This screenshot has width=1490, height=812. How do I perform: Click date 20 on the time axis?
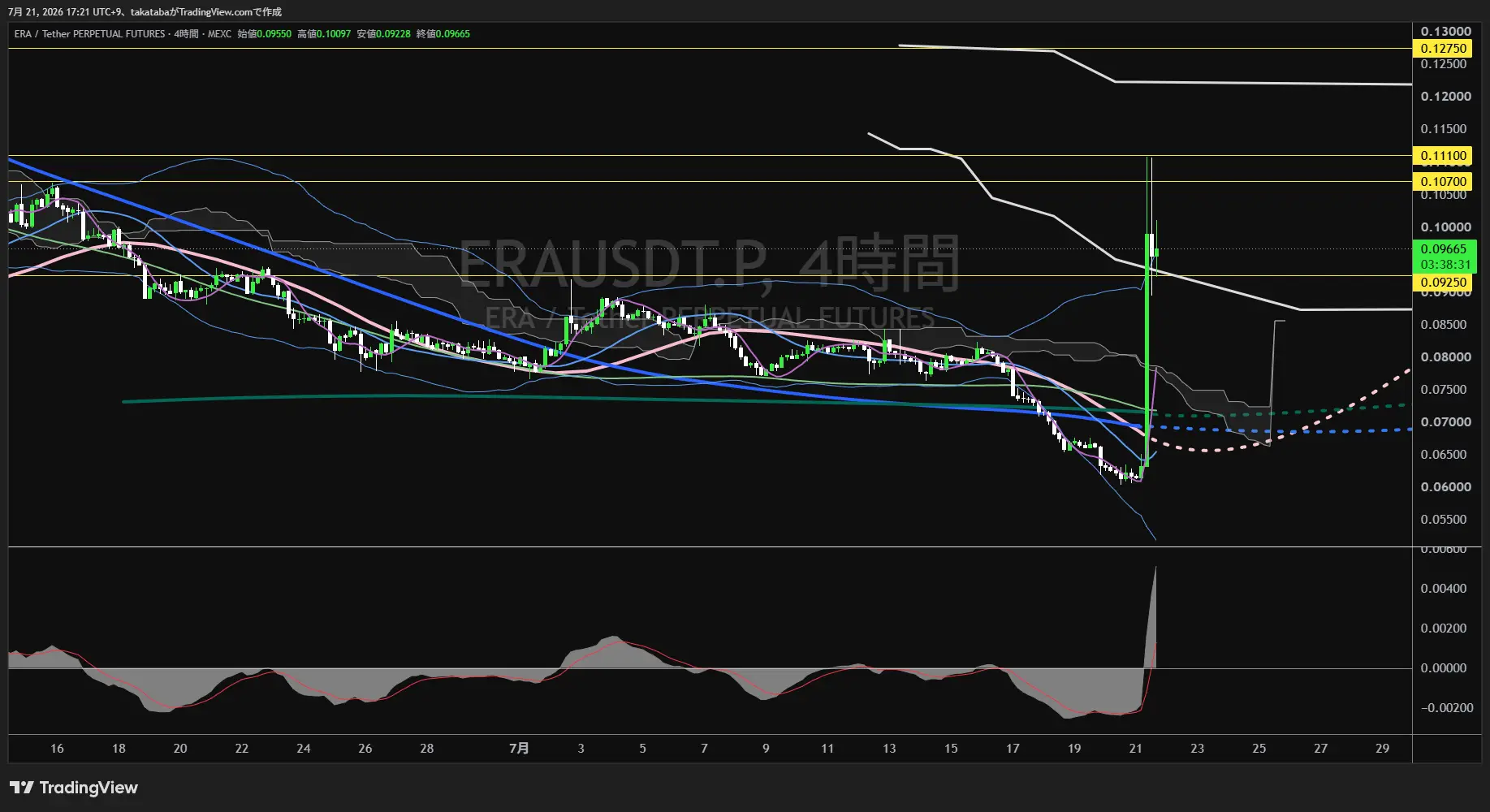180,749
